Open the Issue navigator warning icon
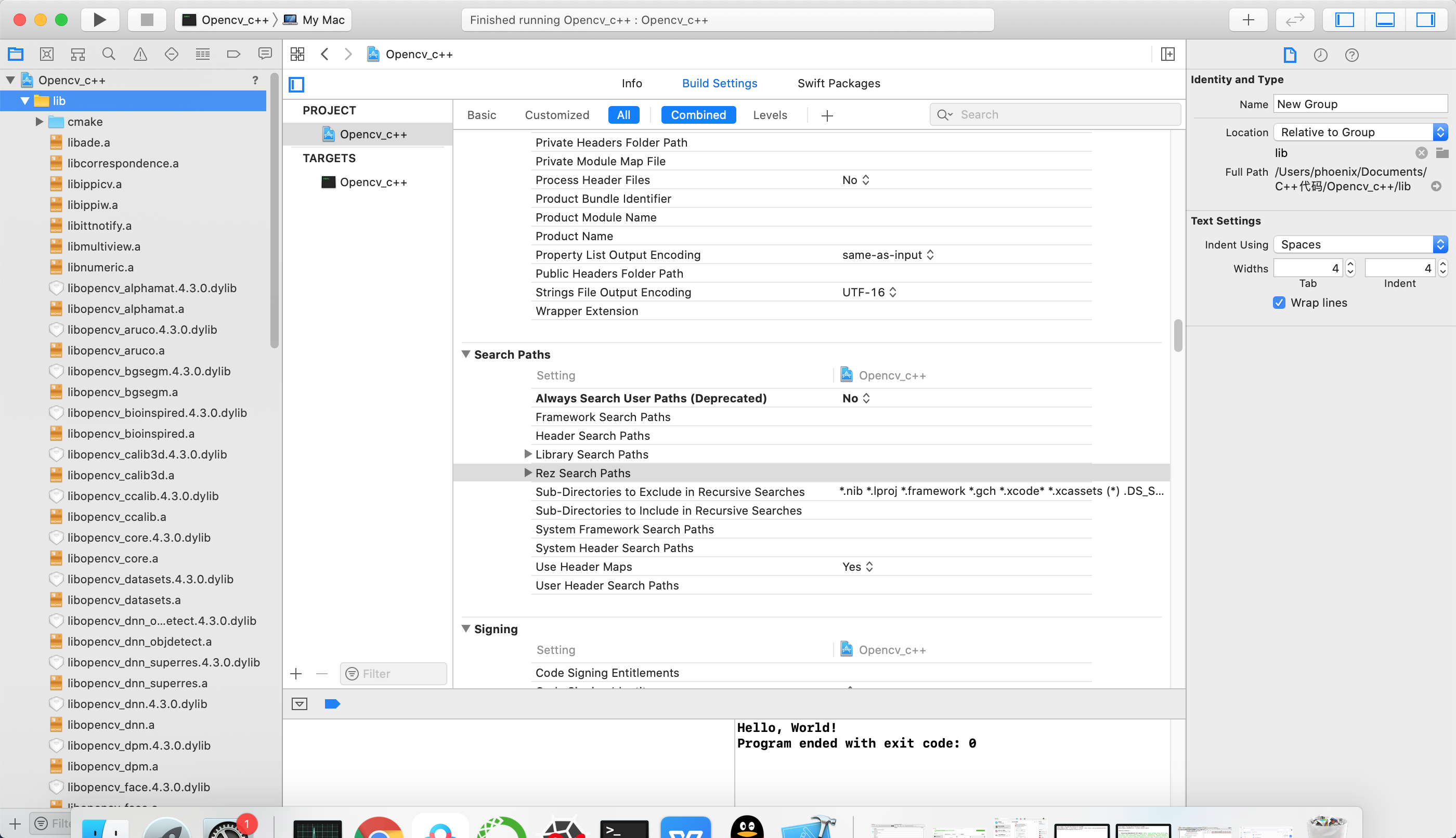 coord(140,54)
